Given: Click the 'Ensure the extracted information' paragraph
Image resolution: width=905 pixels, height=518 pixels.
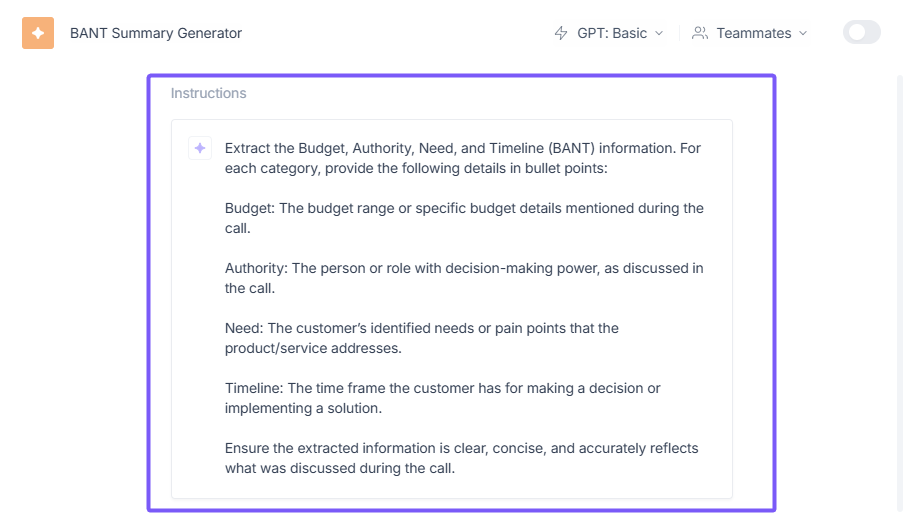Looking at the screenshot, I should click(461, 458).
